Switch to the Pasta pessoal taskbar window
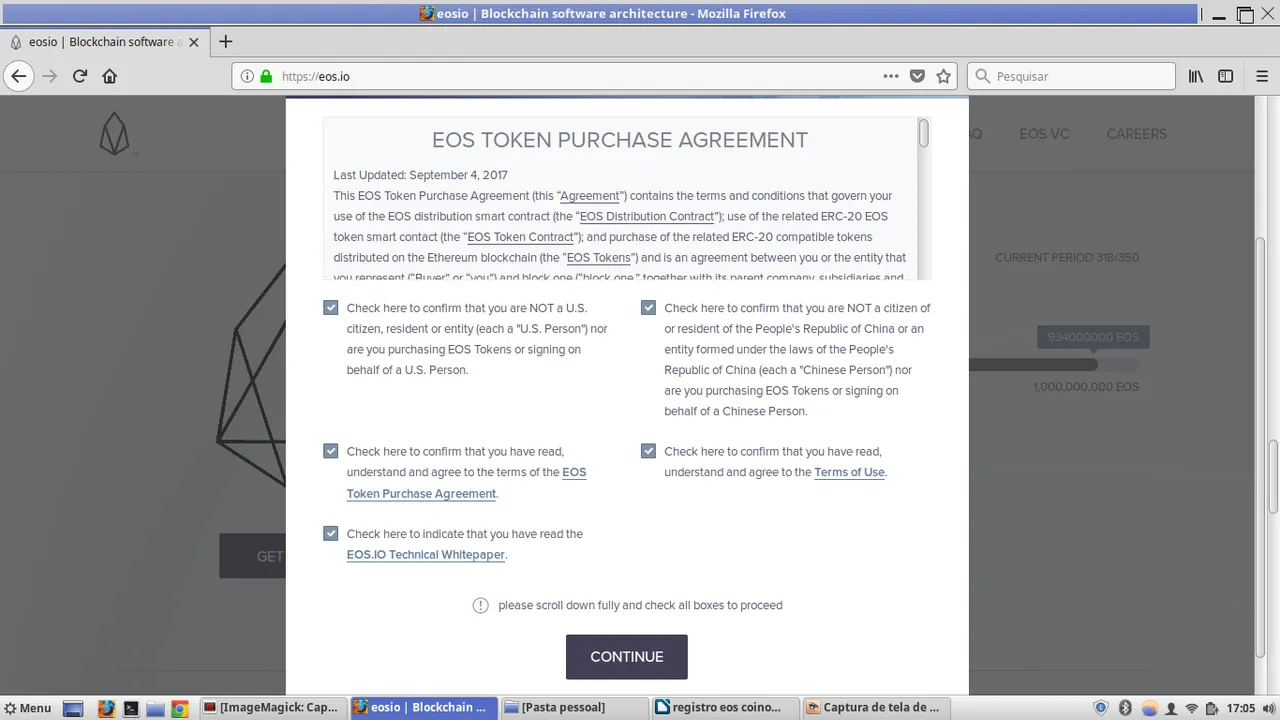1280x720 pixels. [x=573, y=708]
